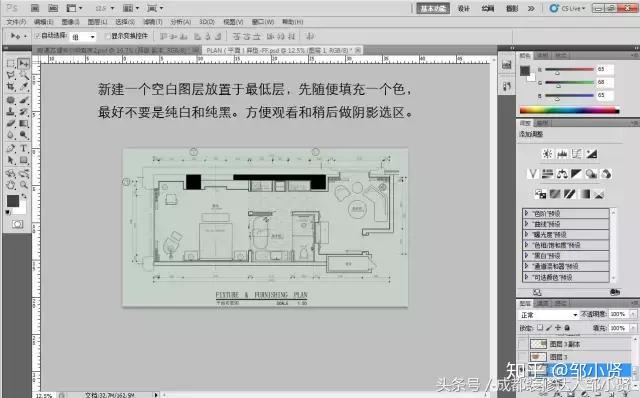Viewport: 640px width, 398px height.
Task: Open the auto-select 组 dropdown
Action: click(x=84, y=37)
